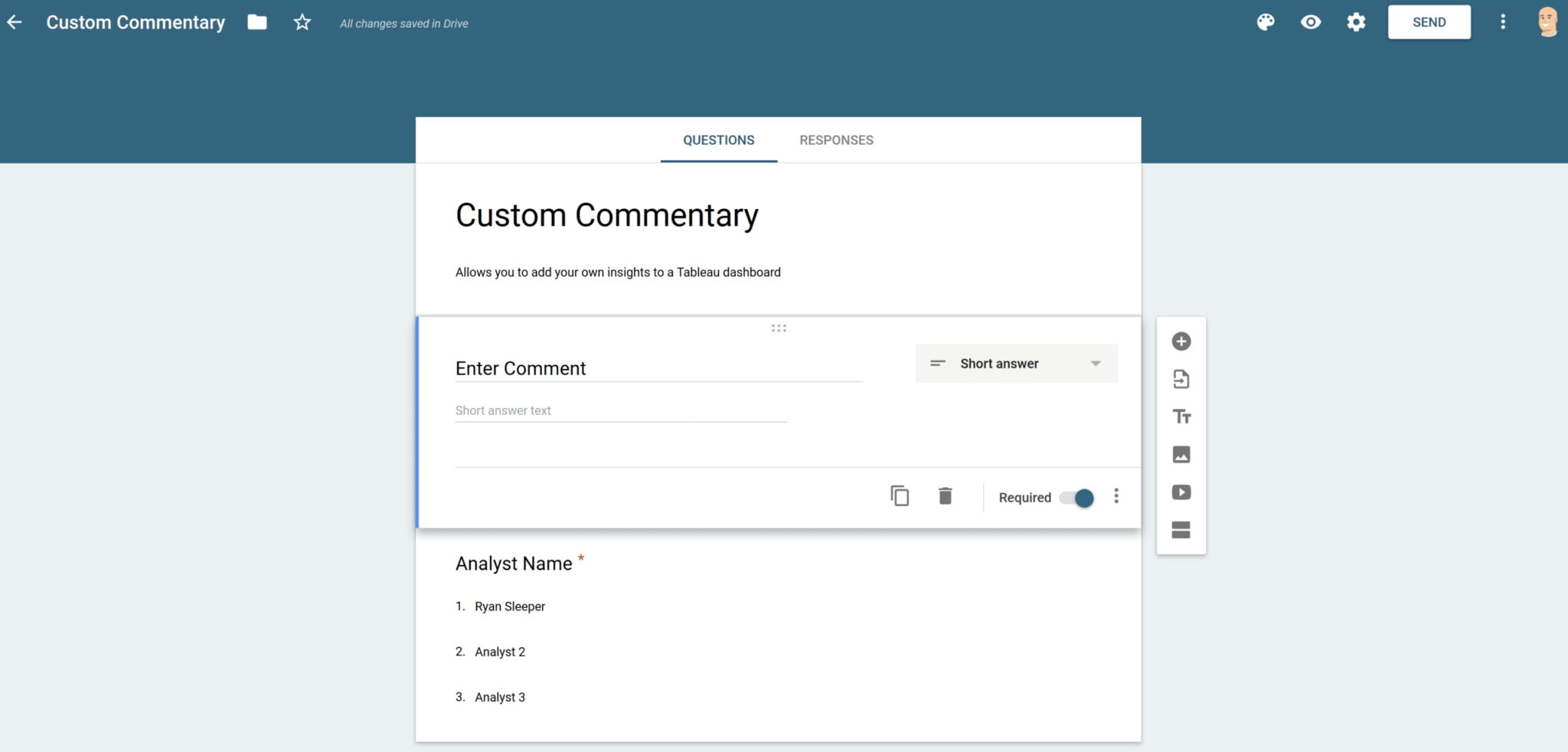Image resolution: width=1568 pixels, height=752 pixels.
Task: Star the Custom Commentary form
Action: pos(302,22)
